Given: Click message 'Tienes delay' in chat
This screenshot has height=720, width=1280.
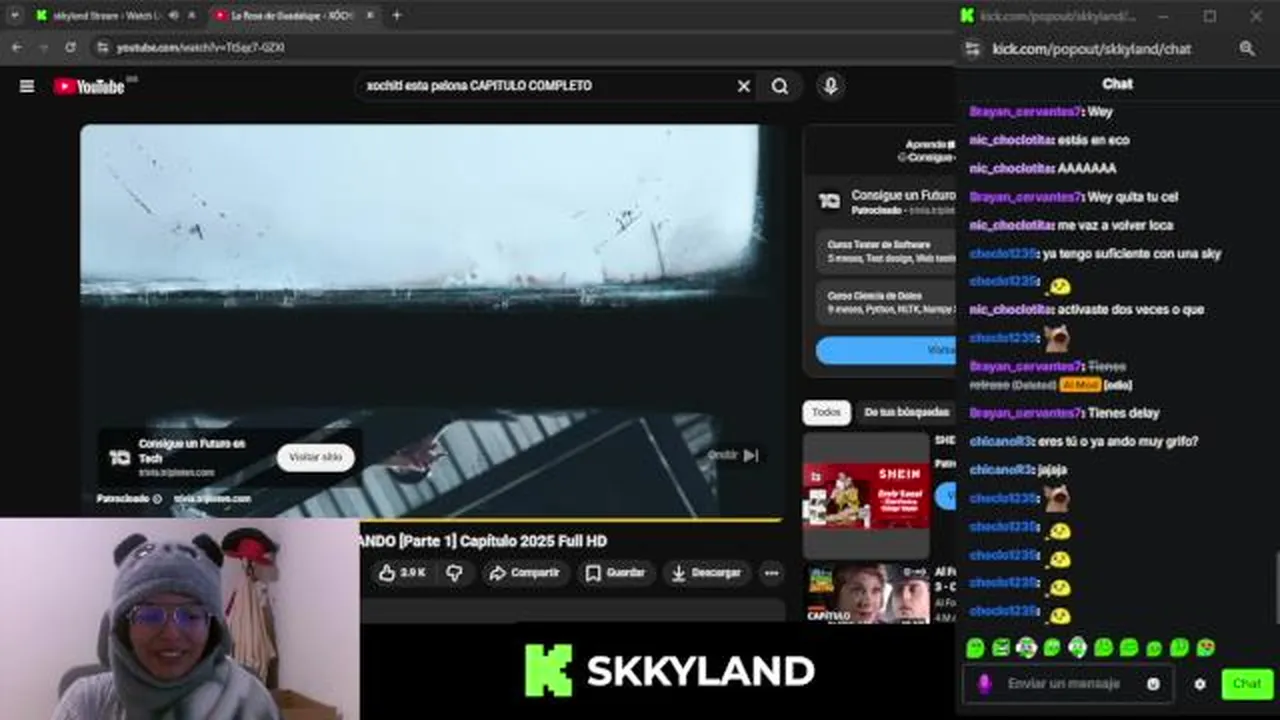Looking at the screenshot, I should pyautogui.click(x=1123, y=413).
